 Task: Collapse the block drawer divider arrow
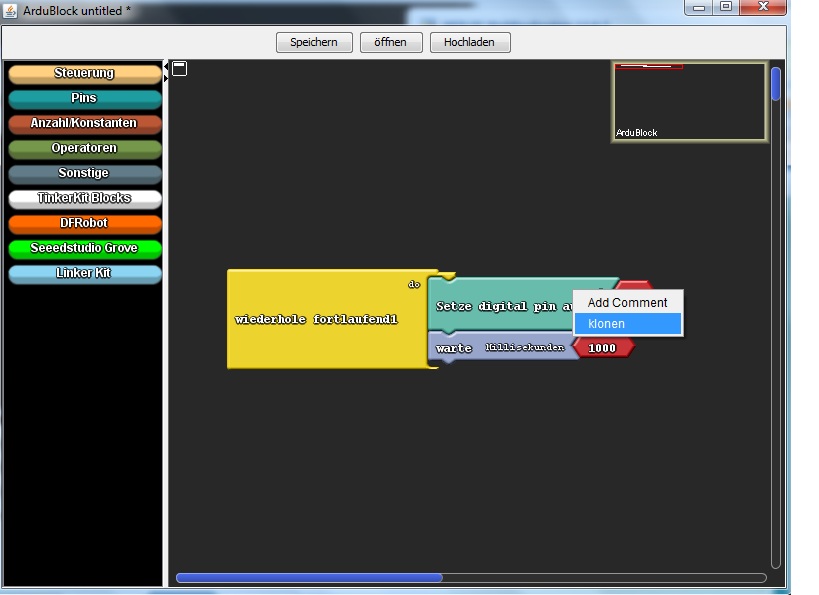166,72
